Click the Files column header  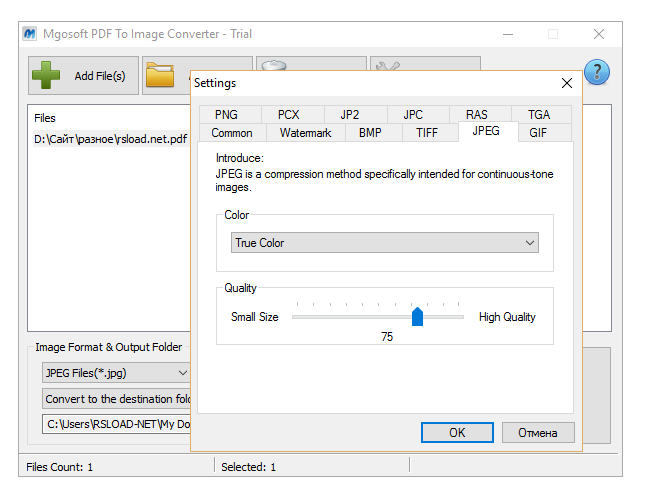45,118
